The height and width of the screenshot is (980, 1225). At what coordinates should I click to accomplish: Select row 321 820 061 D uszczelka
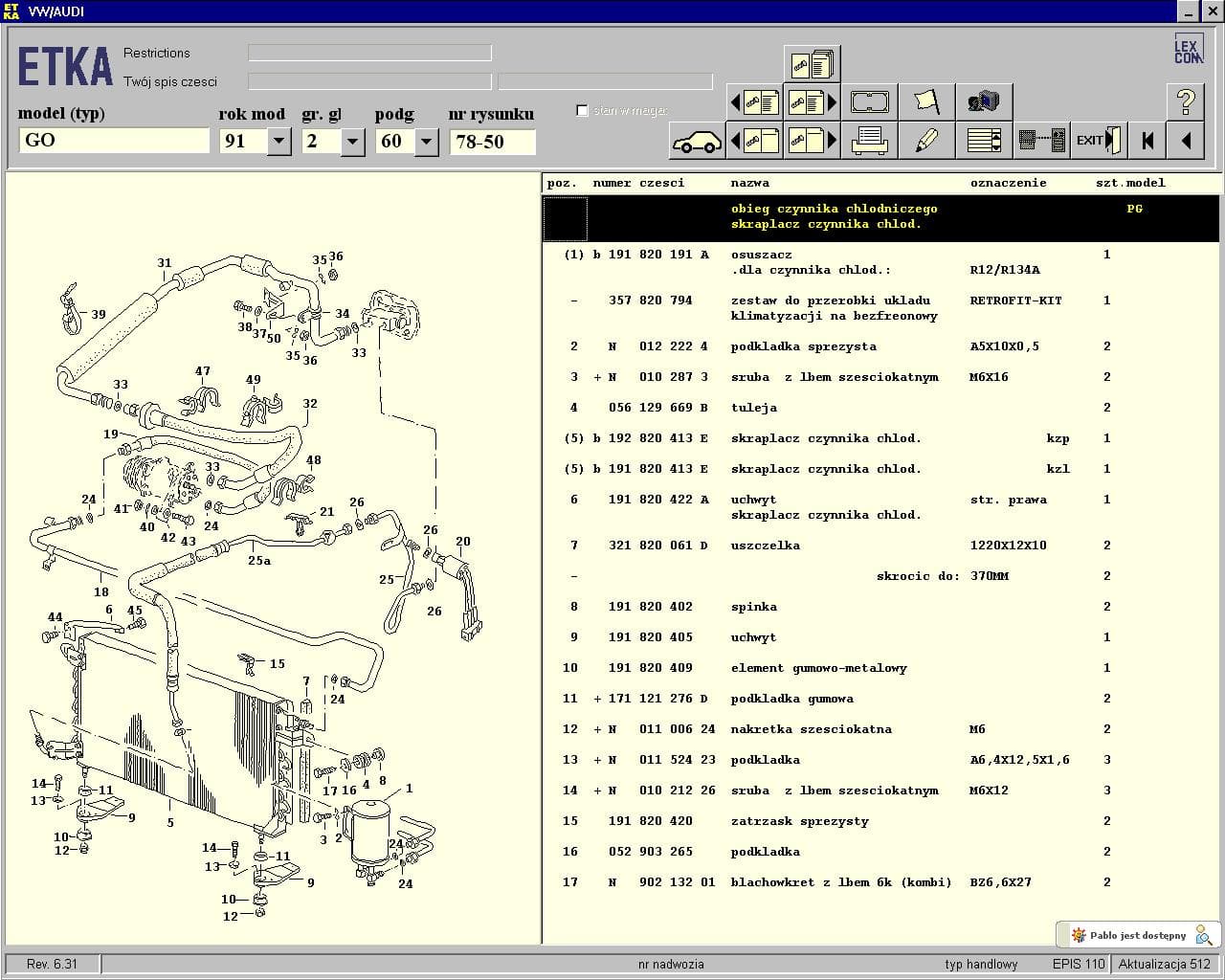click(880, 546)
